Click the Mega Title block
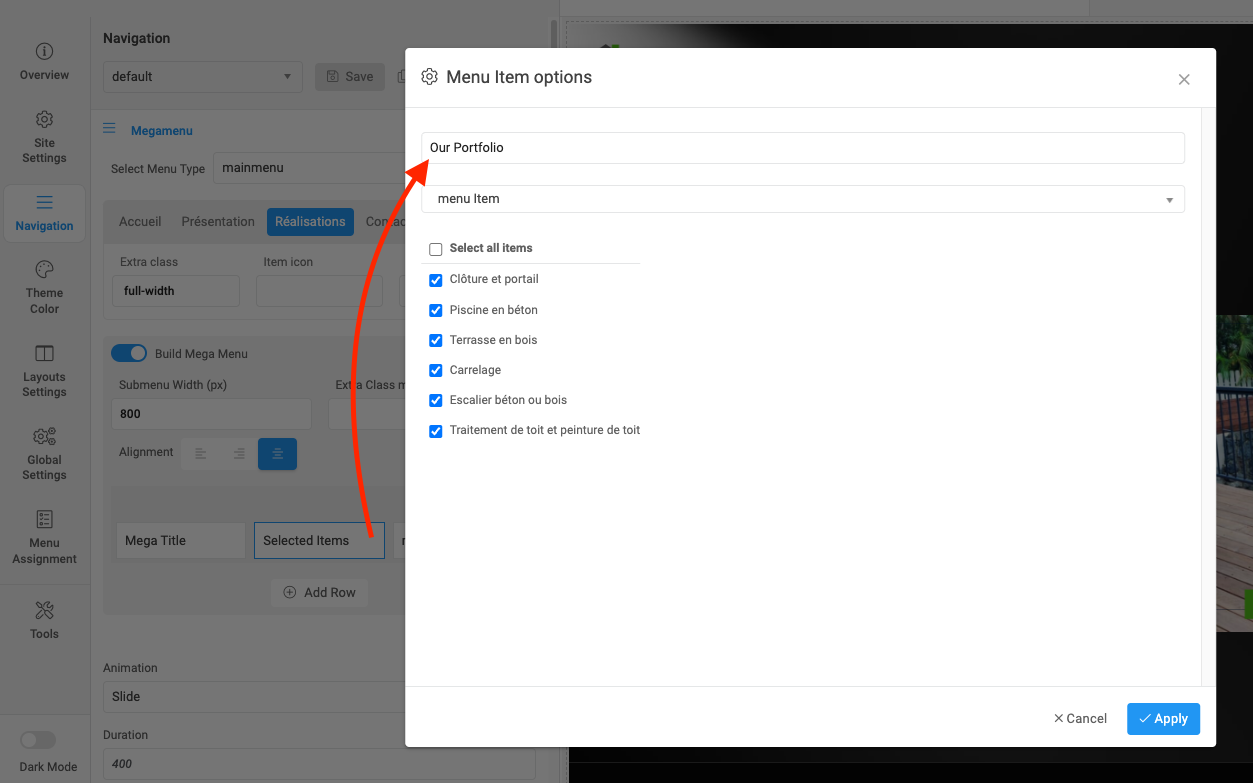The height and width of the screenshot is (783, 1253). pos(181,540)
